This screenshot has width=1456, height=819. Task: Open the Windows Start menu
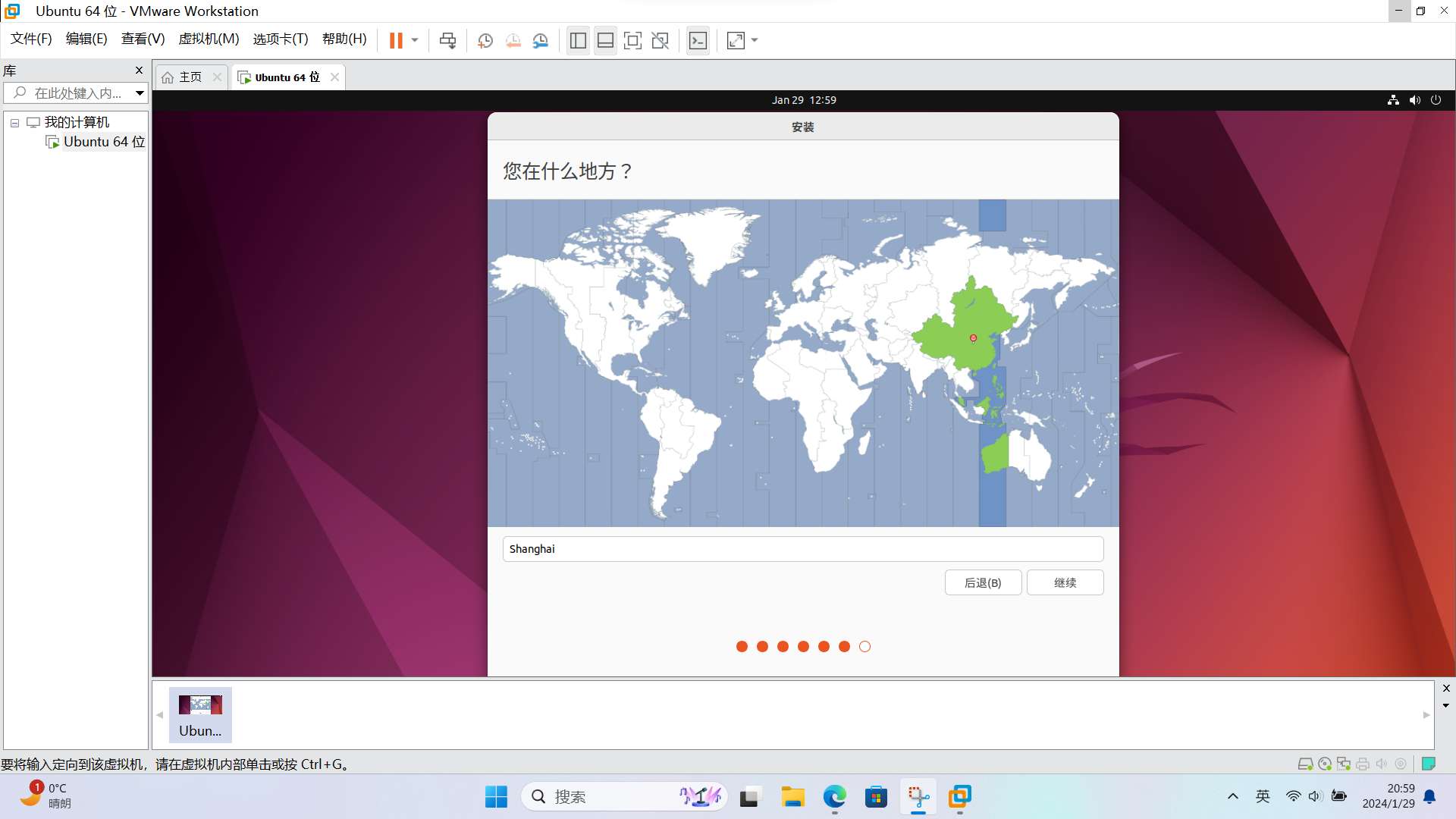[496, 796]
